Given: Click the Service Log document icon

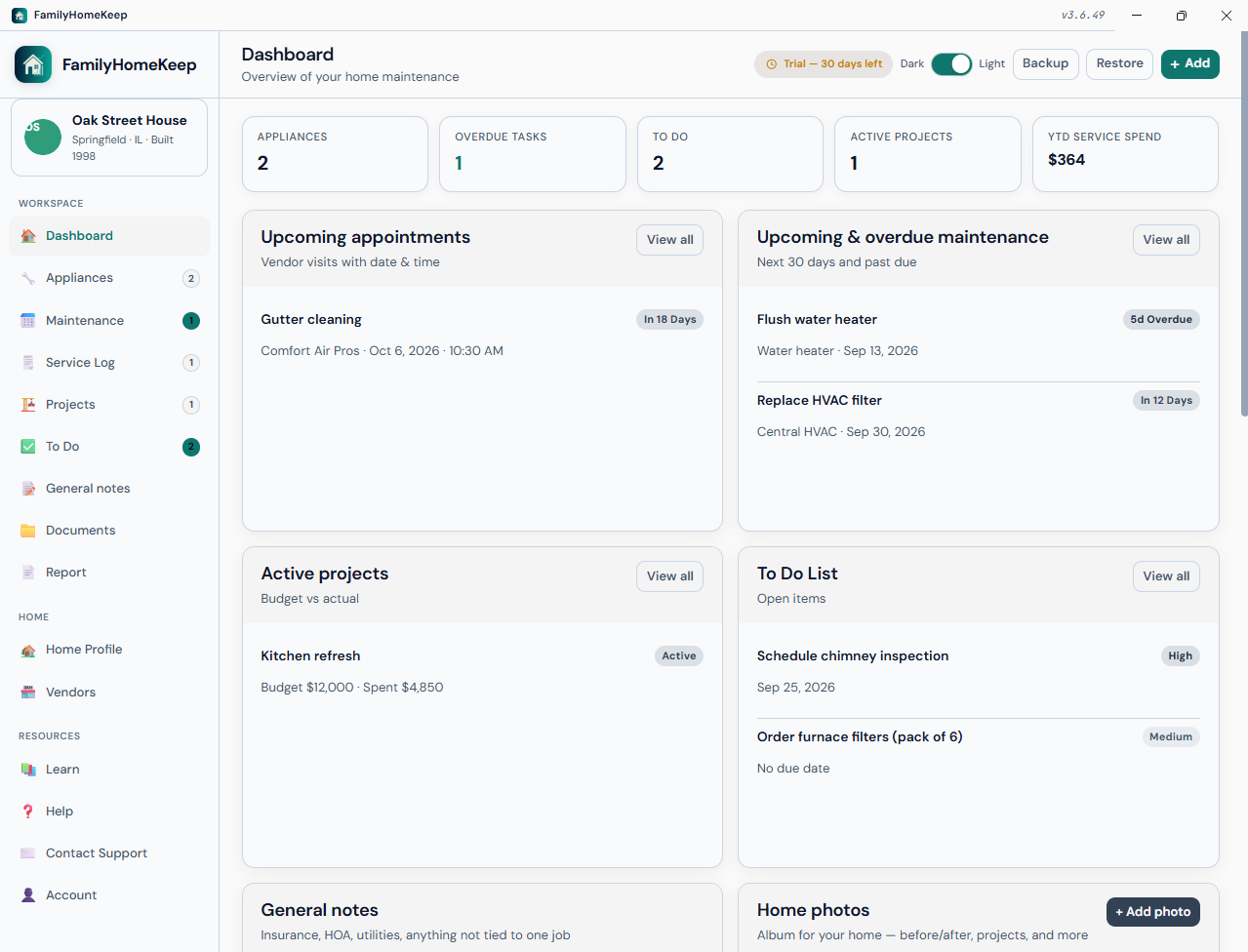Looking at the screenshot, I should (x=28, y=363).
